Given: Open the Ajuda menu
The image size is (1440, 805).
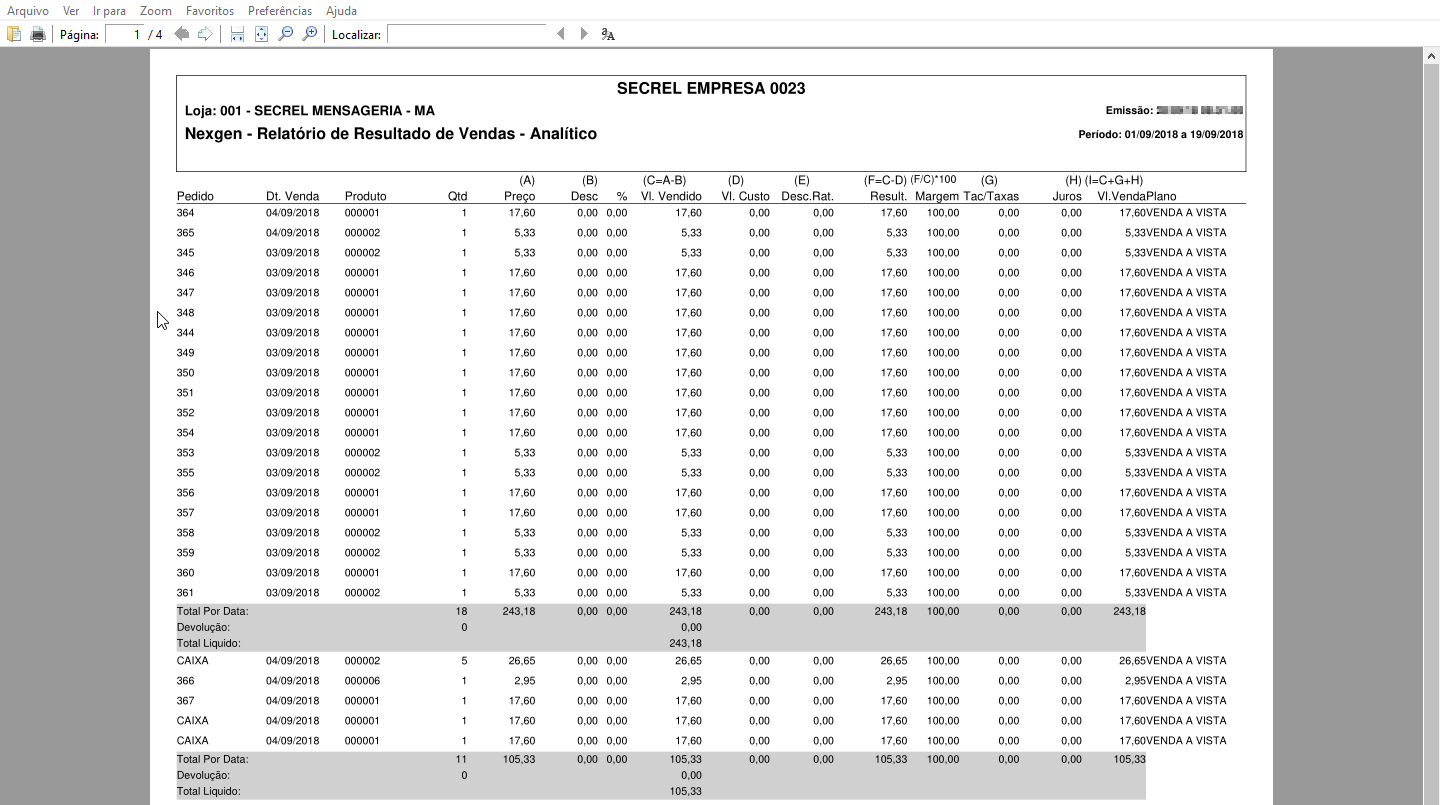Looking at the screenshot, I should point(341,11).
